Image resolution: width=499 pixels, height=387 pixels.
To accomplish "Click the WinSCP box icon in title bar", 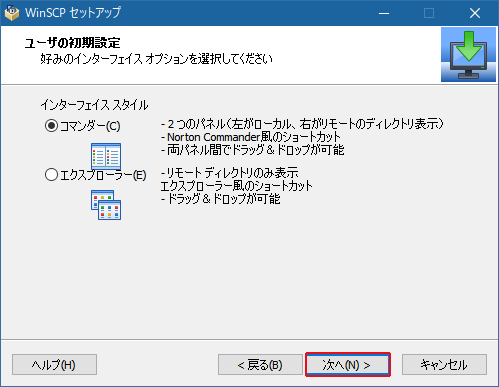I will (x=12, y=13).
